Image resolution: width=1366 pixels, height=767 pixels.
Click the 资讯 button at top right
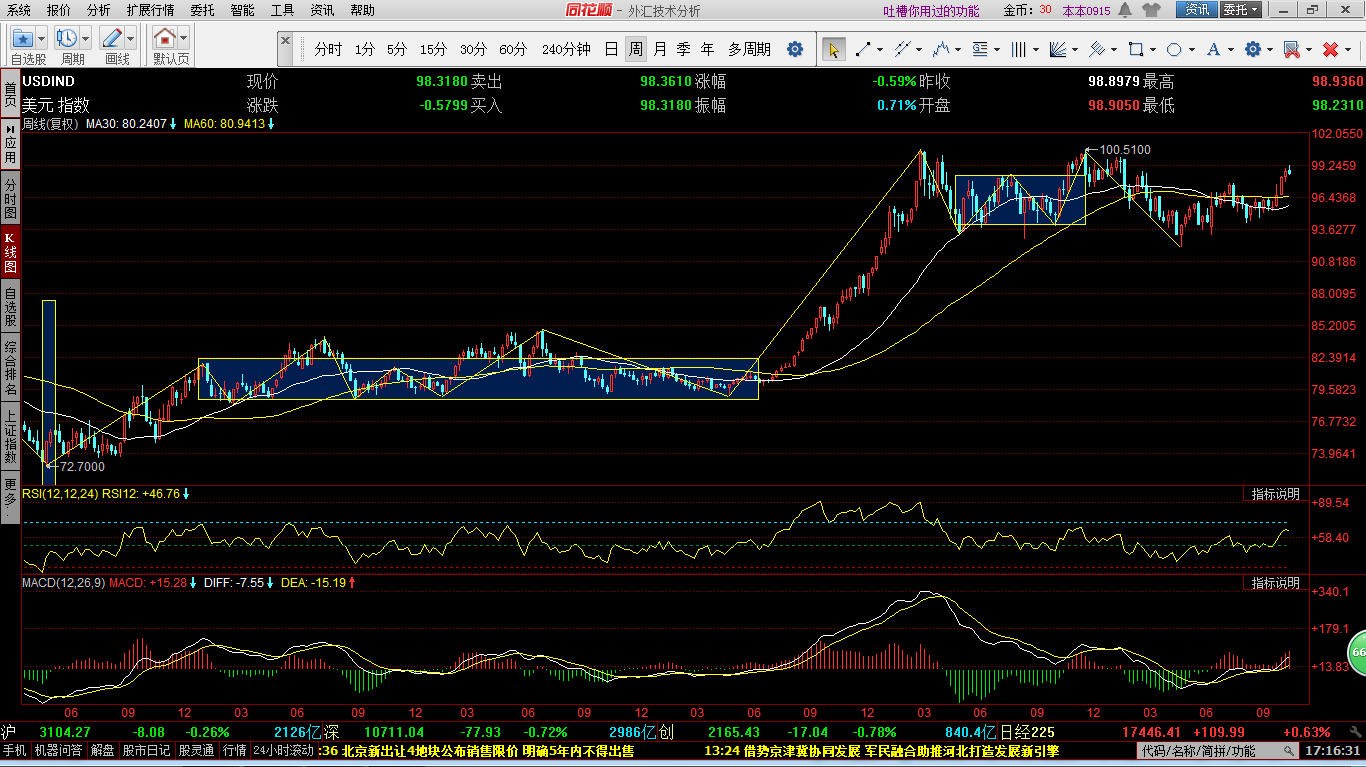coord(1196,10)
